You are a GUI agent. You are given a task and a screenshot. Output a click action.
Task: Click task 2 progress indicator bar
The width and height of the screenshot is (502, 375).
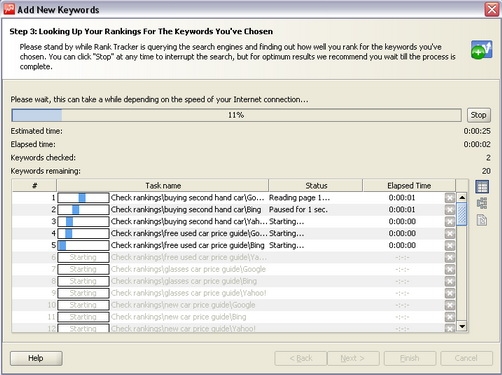[x=83, y=210]
